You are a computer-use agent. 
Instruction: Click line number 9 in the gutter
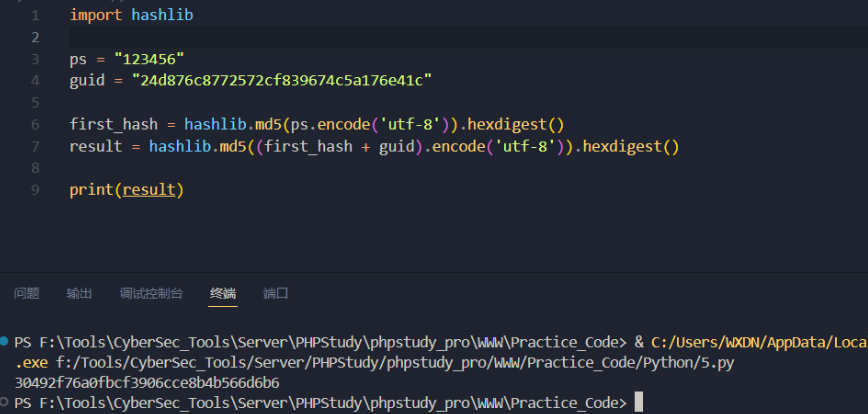[36, 189]
